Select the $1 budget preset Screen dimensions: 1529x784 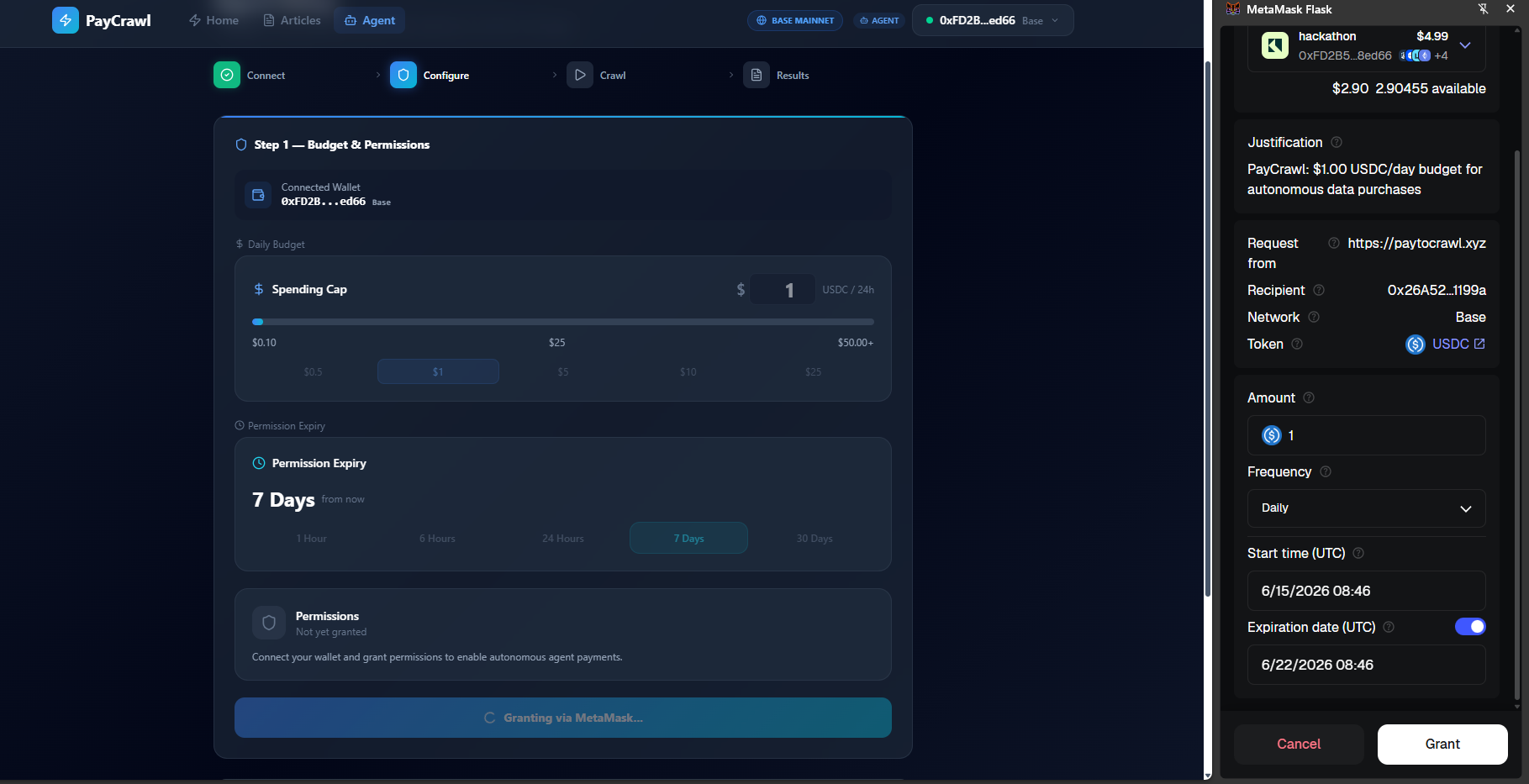click(x=438, y=371)
